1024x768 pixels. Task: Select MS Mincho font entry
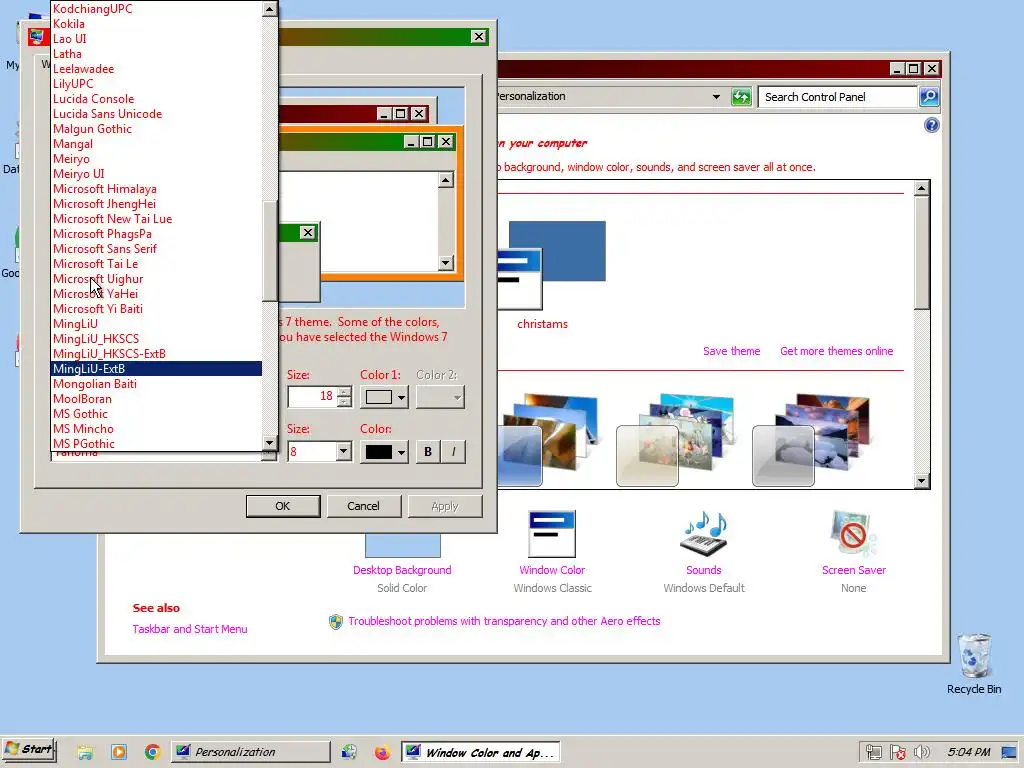[83, 429]
